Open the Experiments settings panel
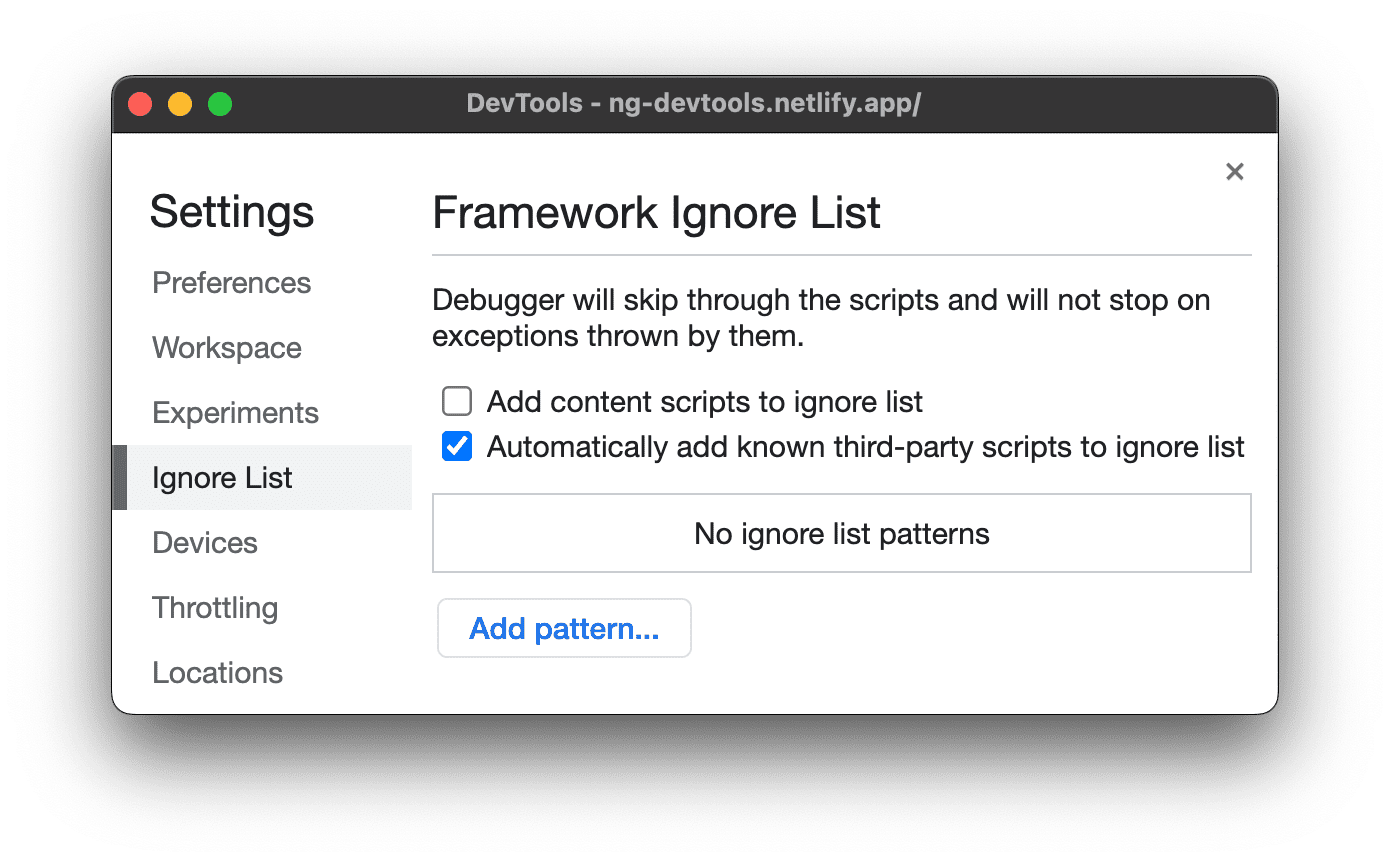The height and width of the screenshot is (862, 1390). coord(235,412)
